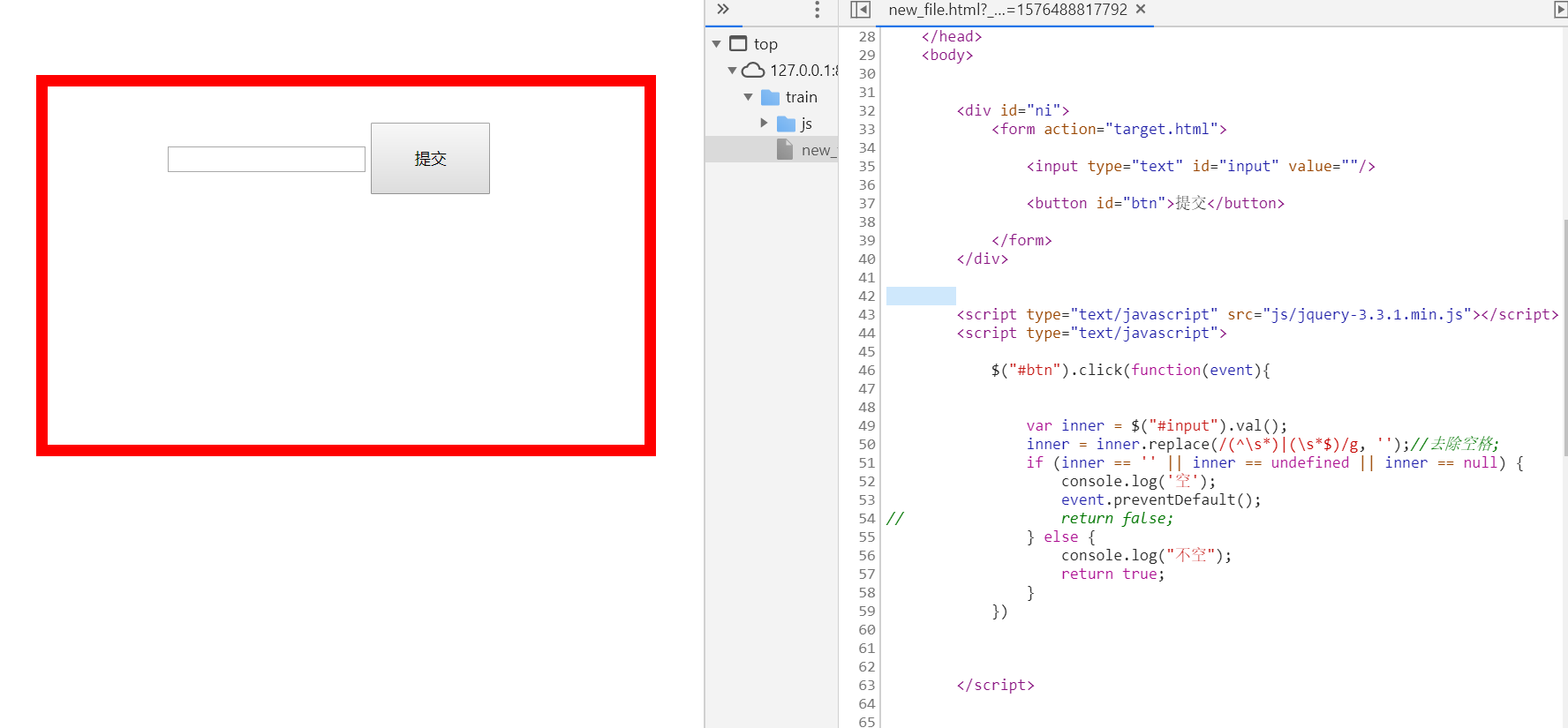The width and height of the screenshot is (1568, 728).
Task: Select the new_ file icon in tree
Action: (785, 150)
